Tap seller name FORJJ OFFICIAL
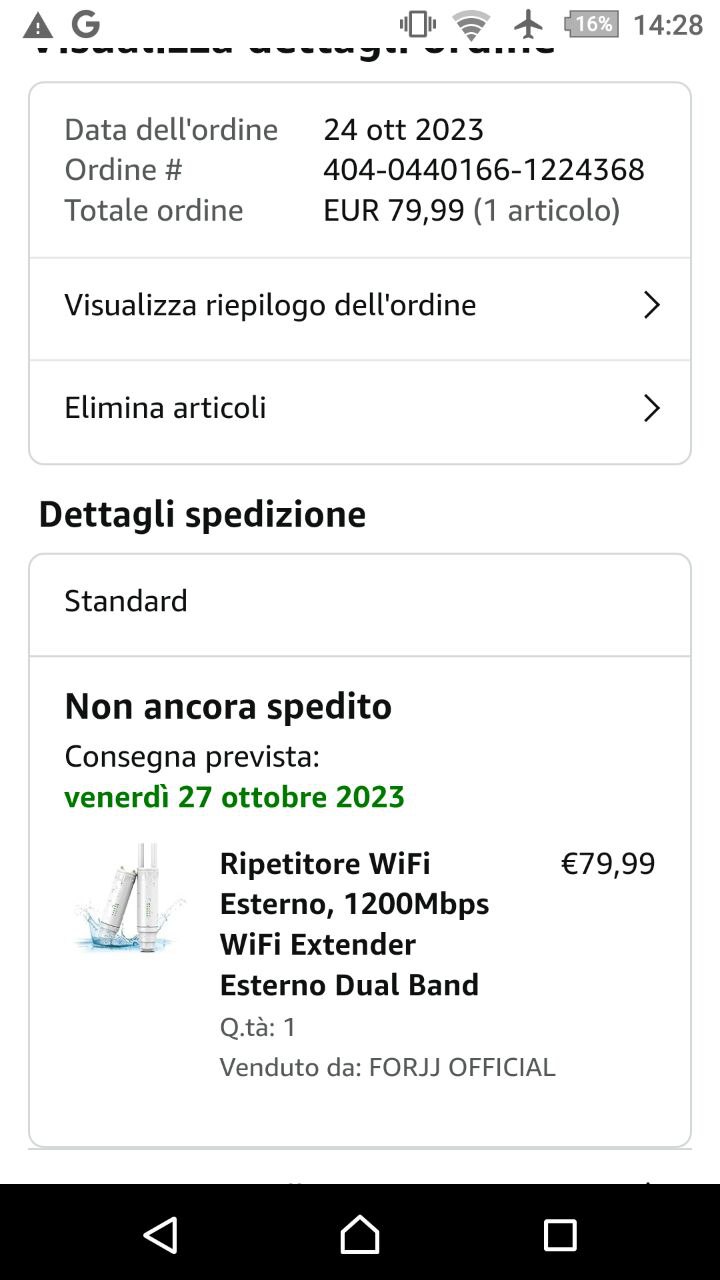The image size is (720, 1280). [462, 1067]
